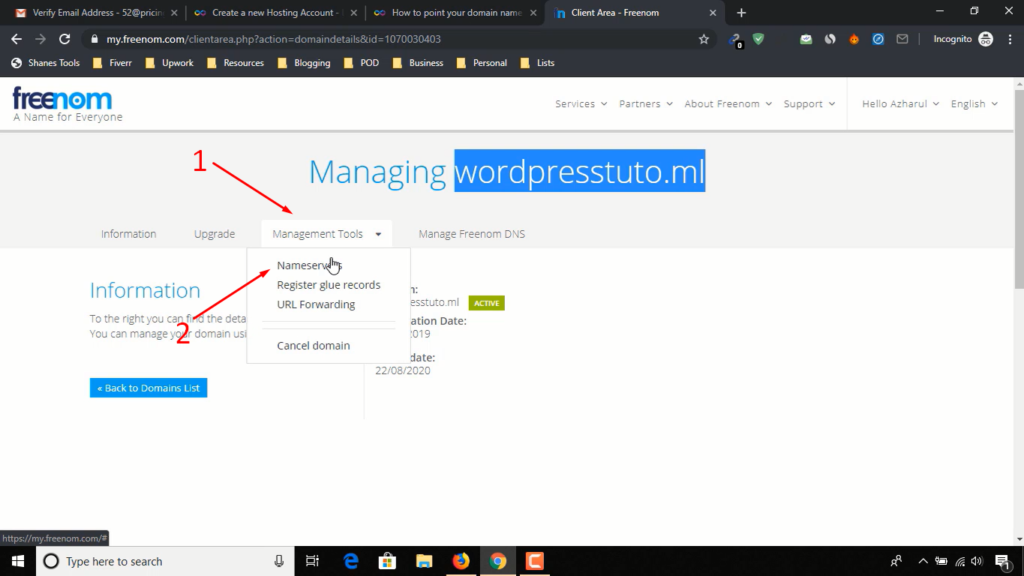Open Shanes Tools bookmark
This screenshot has width=1024, height=576.
coord(45,63)
